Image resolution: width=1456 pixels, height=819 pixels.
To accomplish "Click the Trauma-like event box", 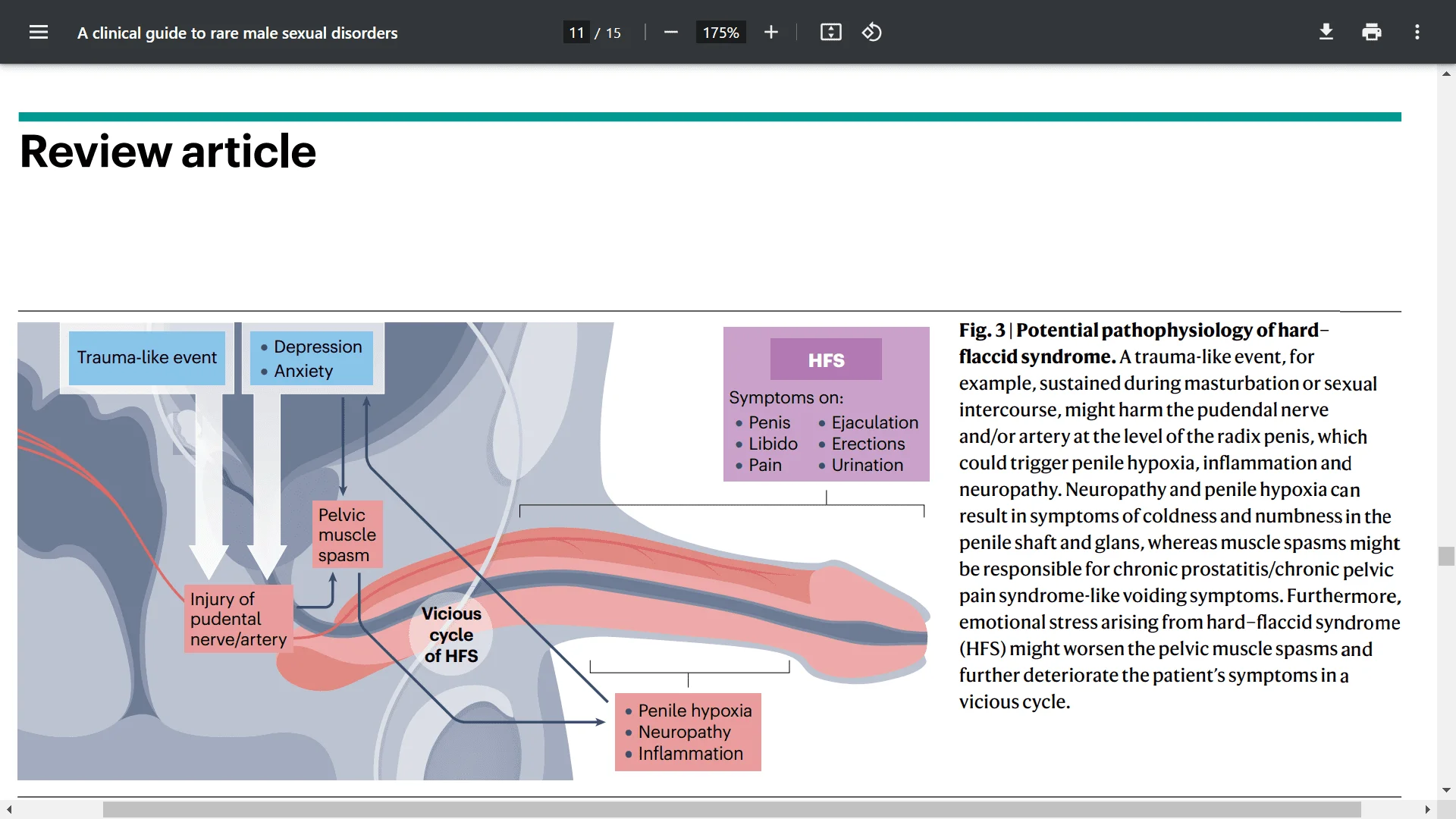I will [147, 357].
